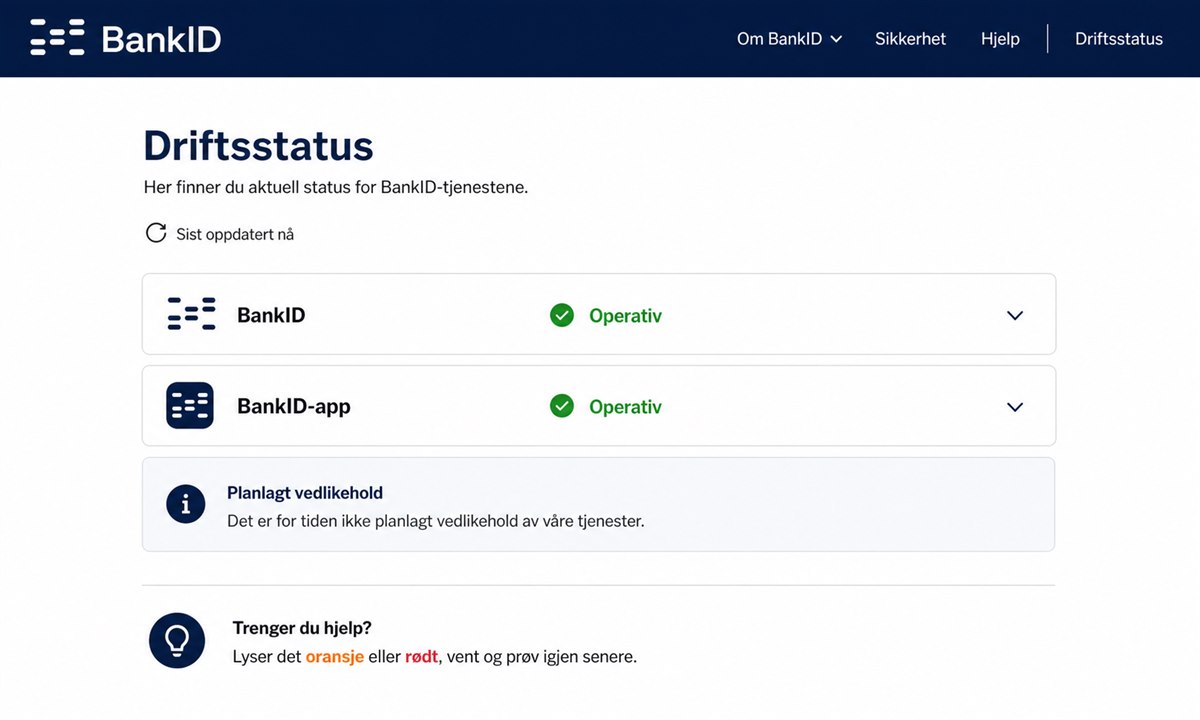Open the Hjelp menu item
The height and width of the screenshot is (720, 1200).
point(1000,39)
